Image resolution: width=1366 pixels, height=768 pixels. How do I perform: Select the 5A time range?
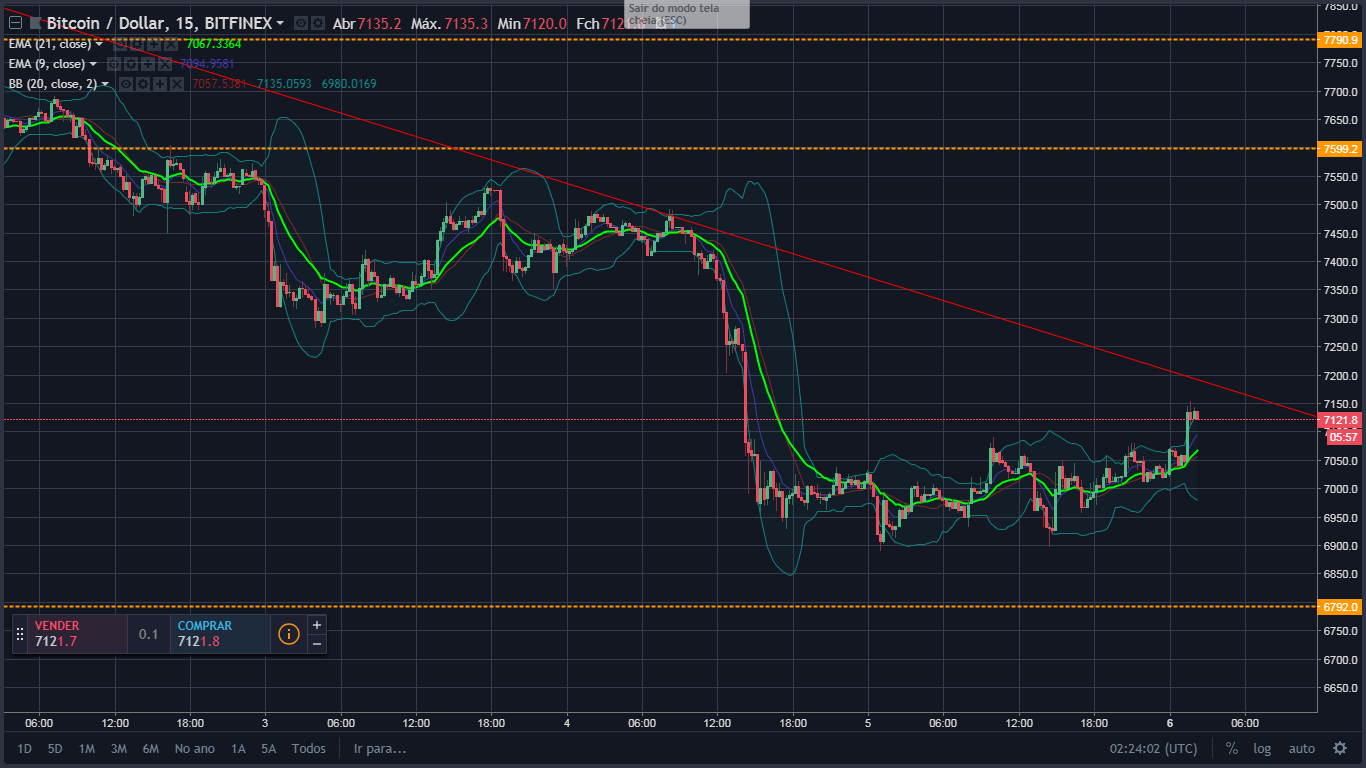[269, 748]
